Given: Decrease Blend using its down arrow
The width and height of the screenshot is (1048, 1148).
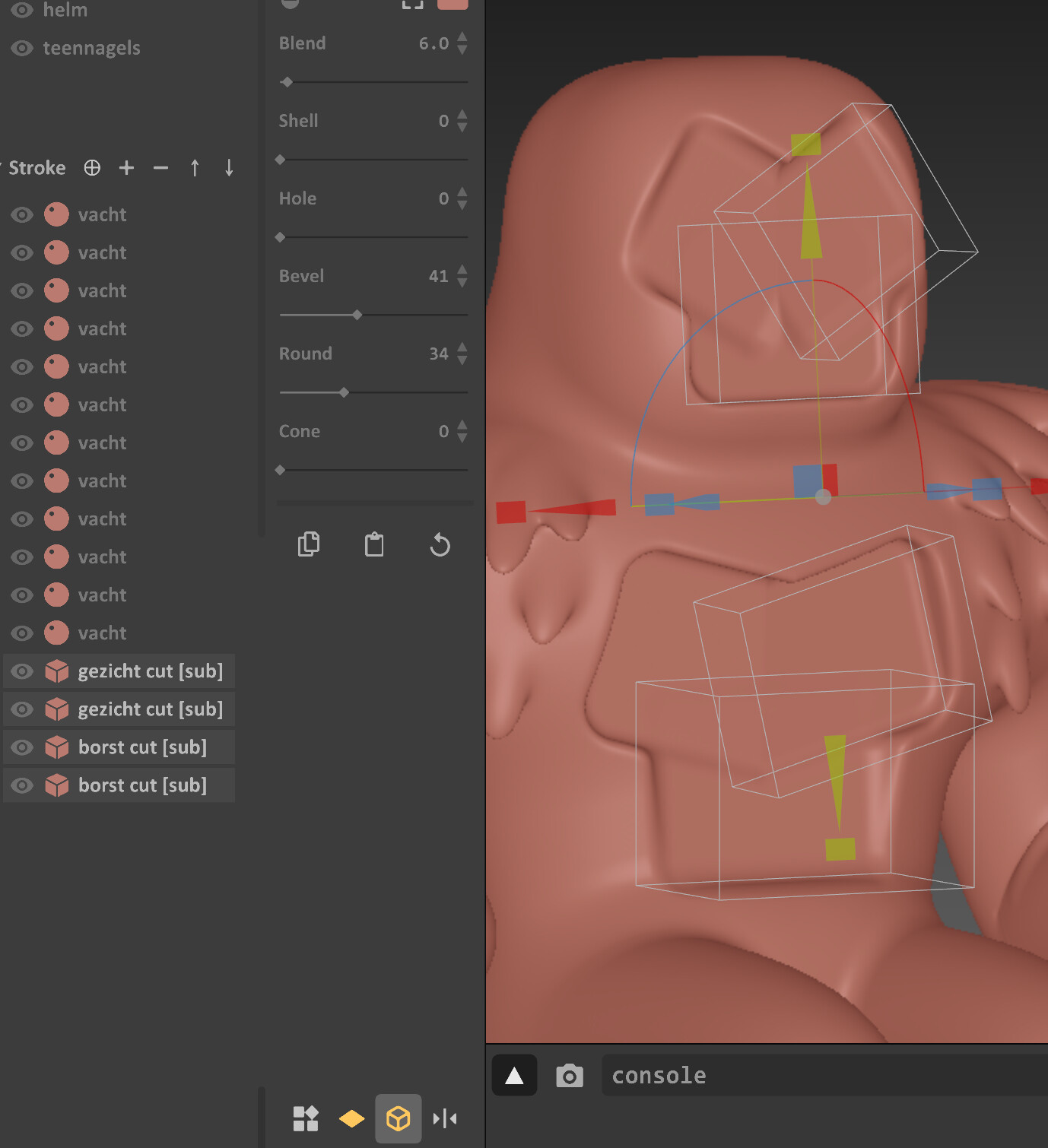Looking at the screenshot, I should coord(462,50).
